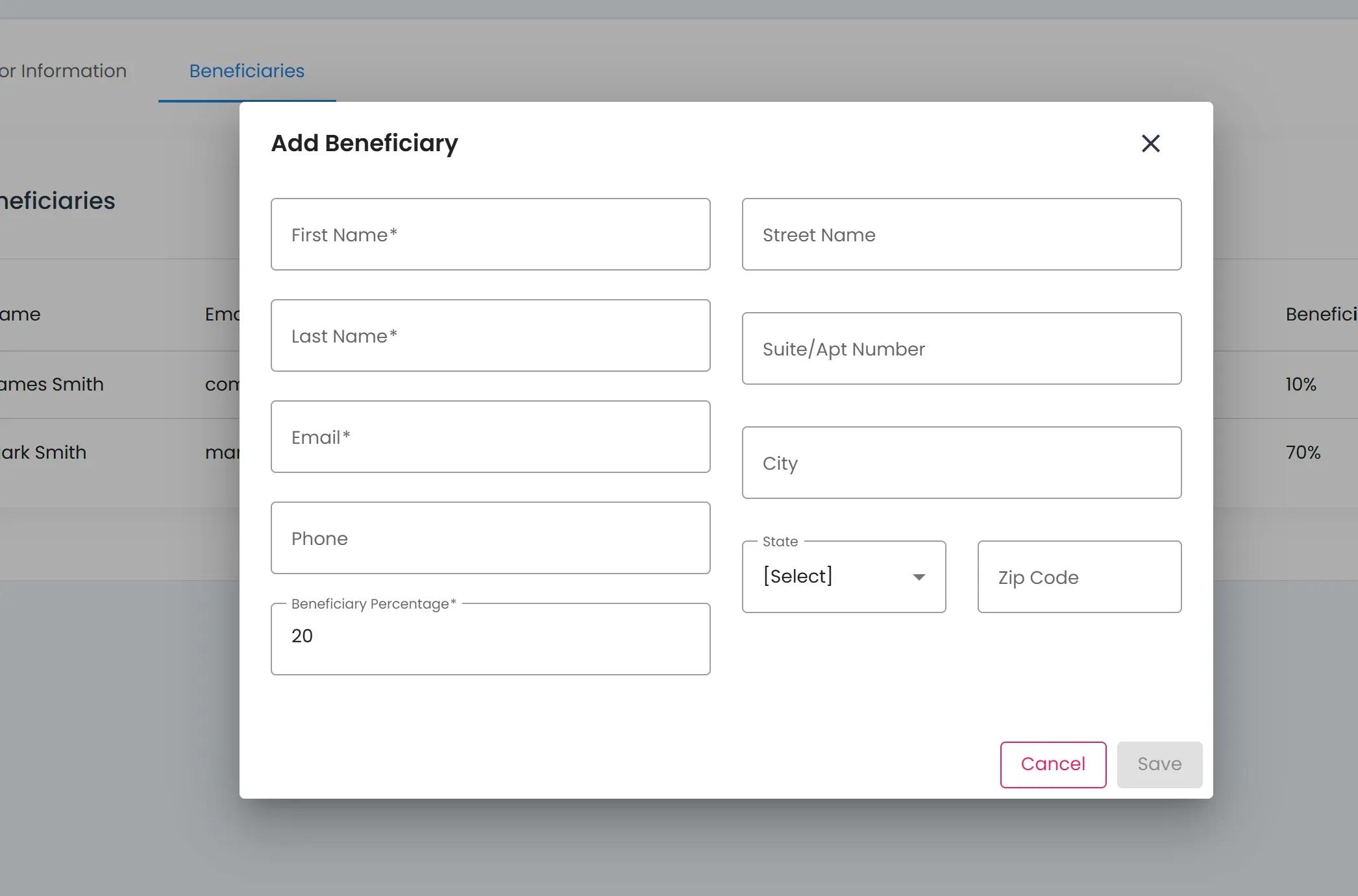This screenshot has height=896, width=1358.
Task: Click the 10% beneficiary percentage cell
Action: [x=1301, y=384]
